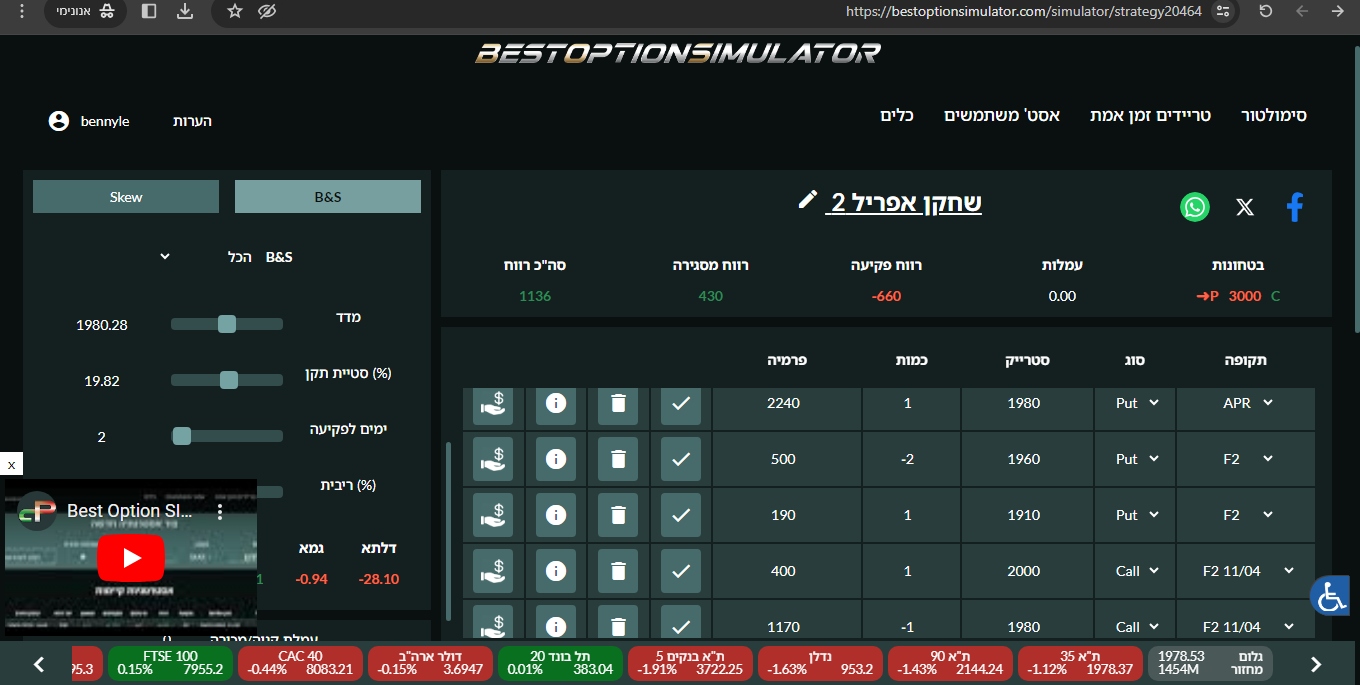Open info for 1910 Put row
The image size is (1360, 685).
pyautogui.click(x=556, y=515)
